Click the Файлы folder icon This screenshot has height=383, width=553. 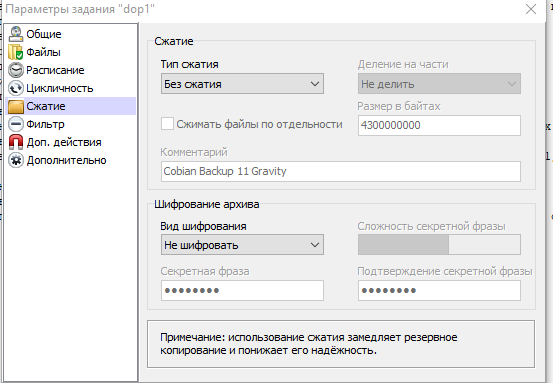pyautogui.click(x=16, y=52)
